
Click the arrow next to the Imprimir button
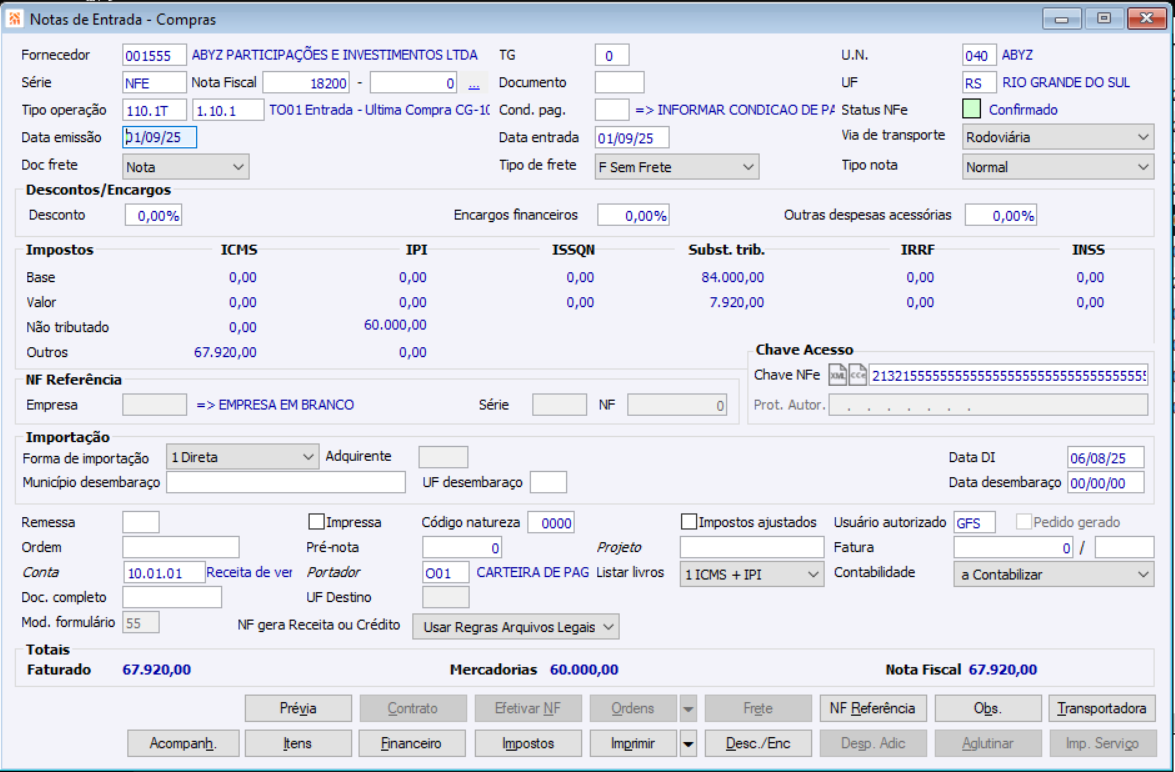(688, 743)
